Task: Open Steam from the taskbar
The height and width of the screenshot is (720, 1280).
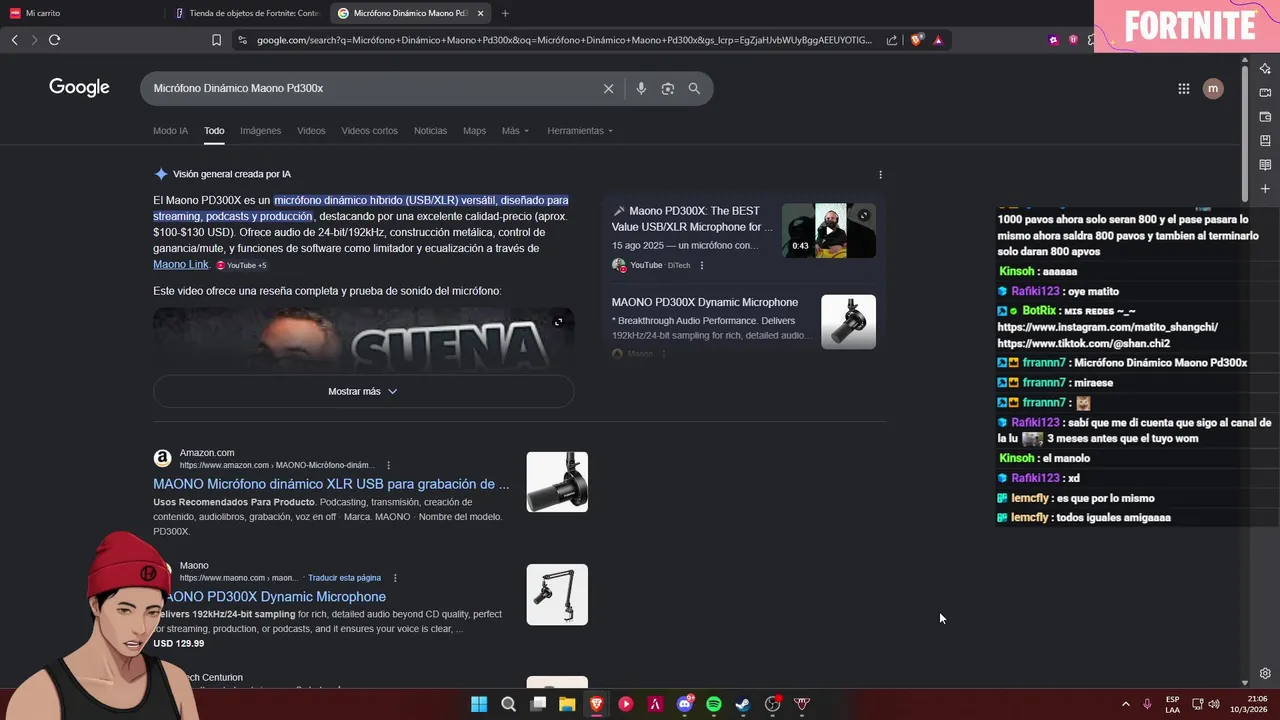Action: click(742, 704)
